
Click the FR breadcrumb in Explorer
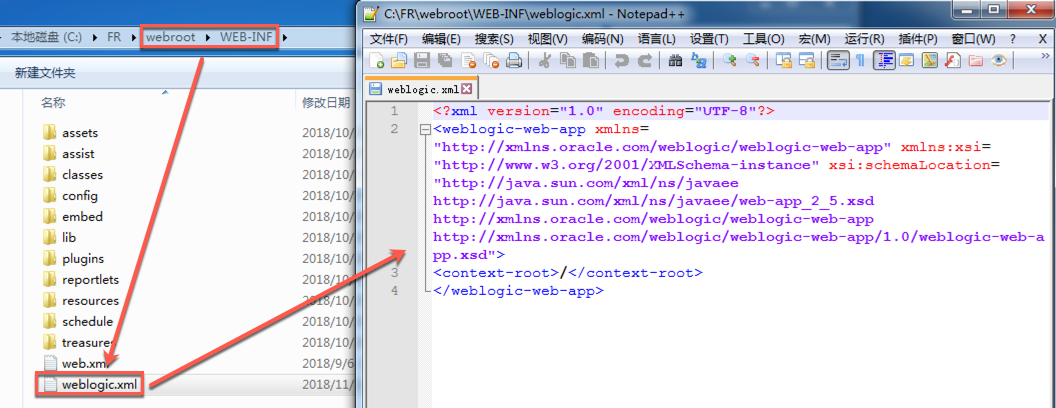click(x=114, y=37)
